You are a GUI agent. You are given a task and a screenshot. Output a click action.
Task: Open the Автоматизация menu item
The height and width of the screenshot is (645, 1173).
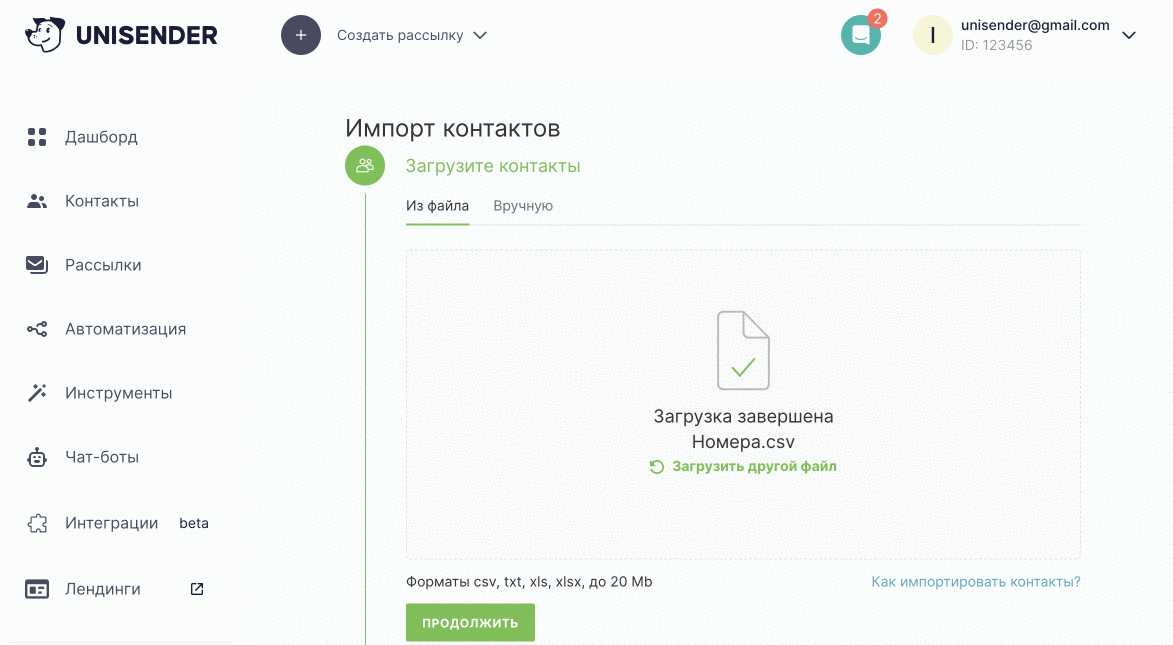pyautogui.click(x=126, y=329)
